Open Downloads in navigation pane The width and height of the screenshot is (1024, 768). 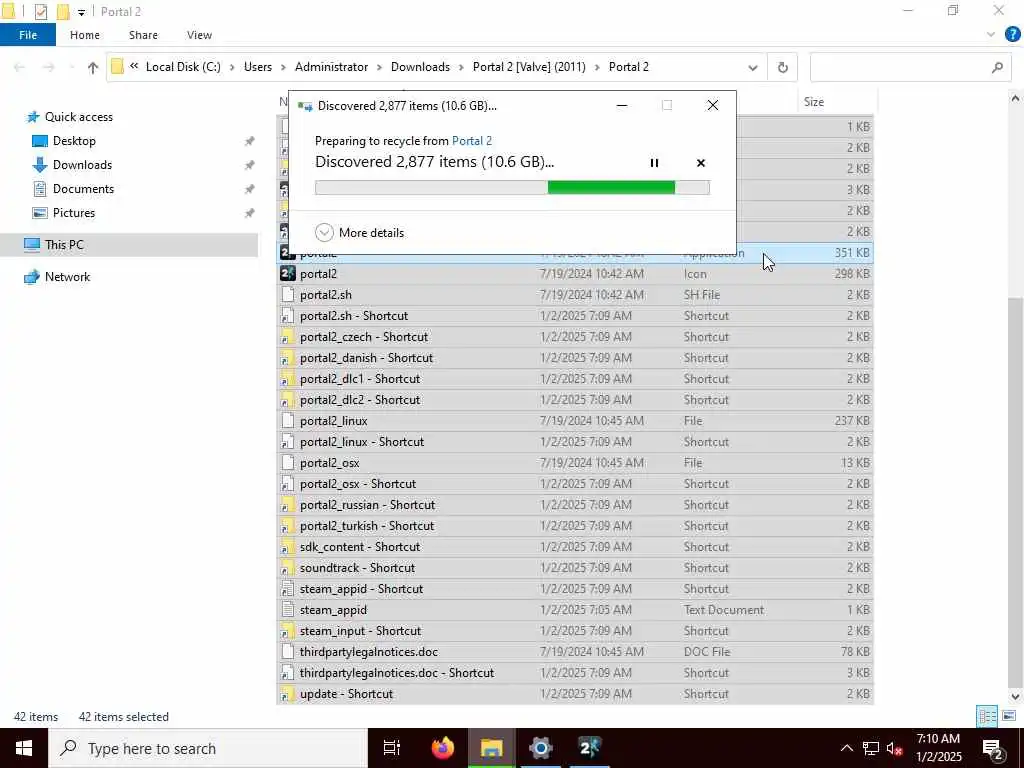82,165
